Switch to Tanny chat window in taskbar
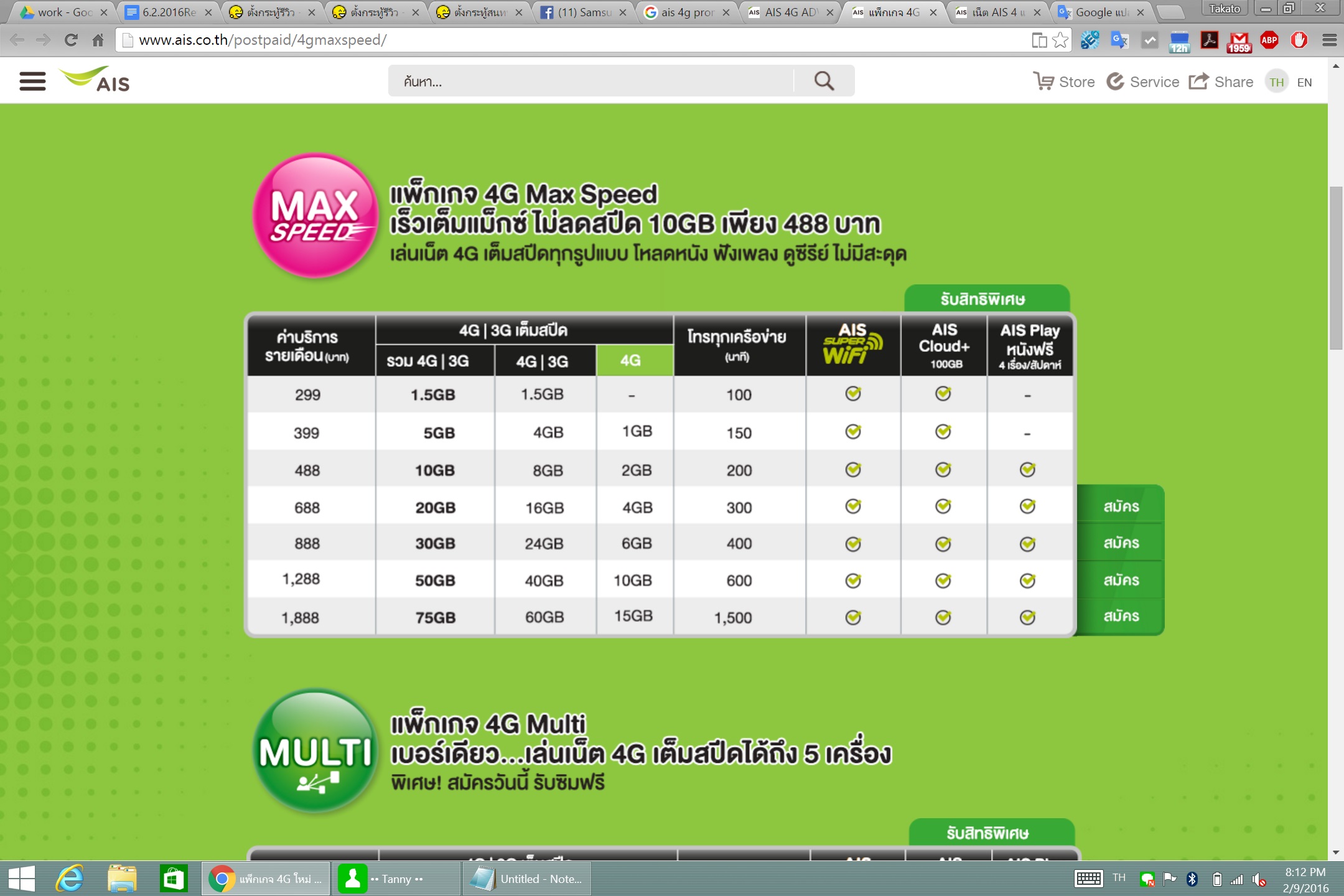The height and width of the screenshot is (896, 1344). coord(395,879)
